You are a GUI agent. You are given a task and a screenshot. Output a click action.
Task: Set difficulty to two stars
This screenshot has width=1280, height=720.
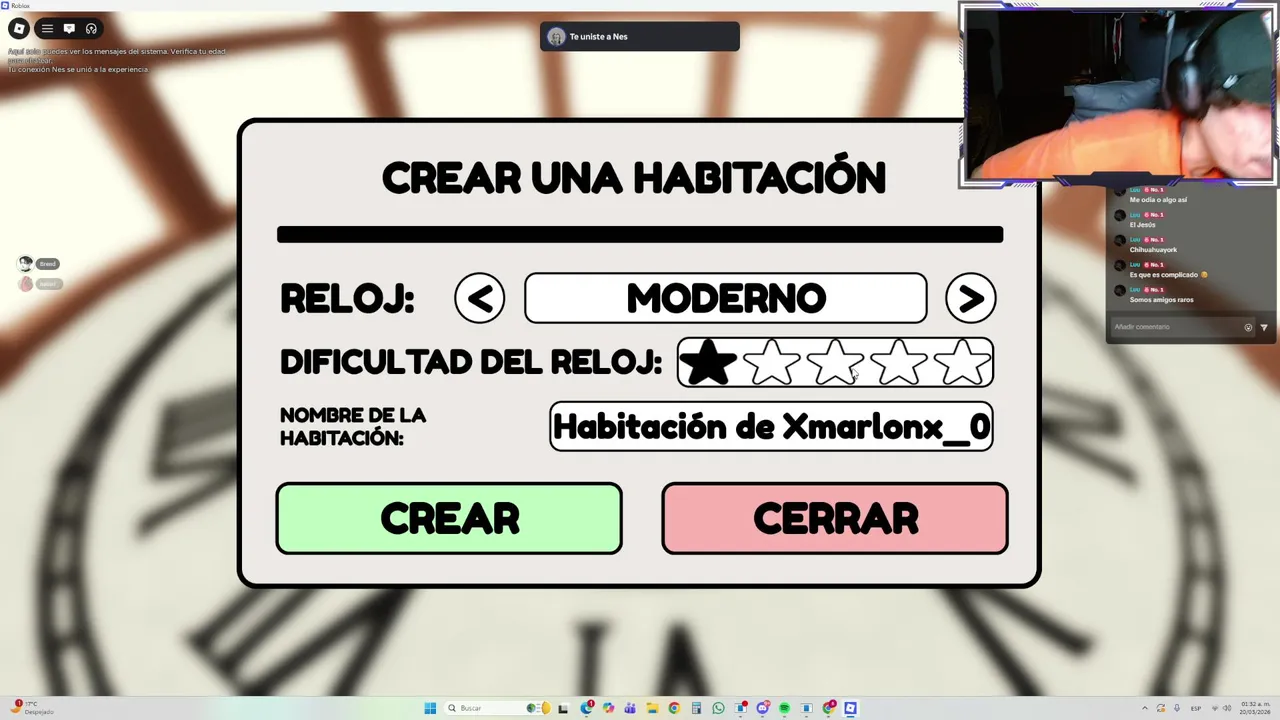tap(772, 362)
